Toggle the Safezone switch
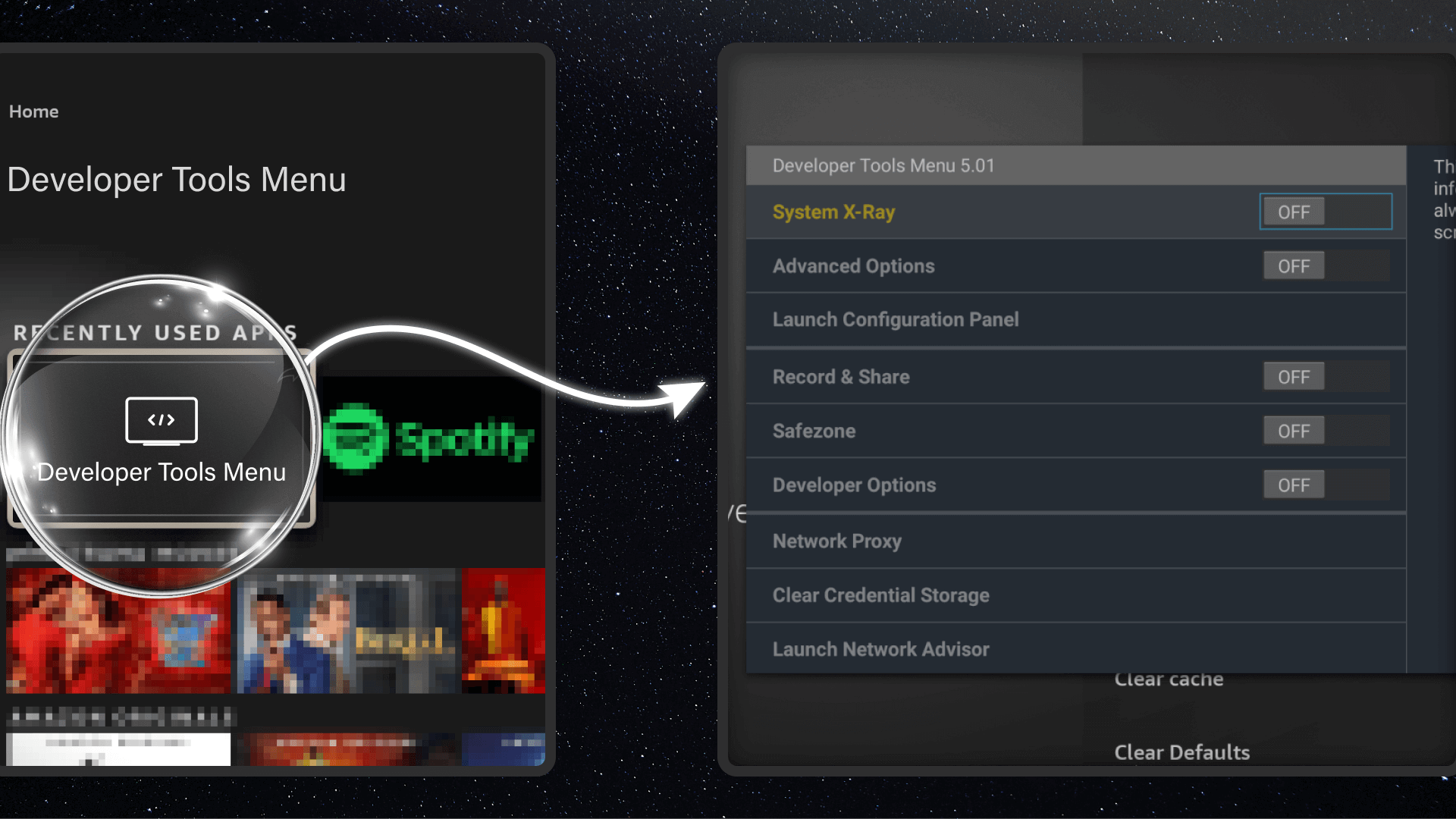 1326,431
